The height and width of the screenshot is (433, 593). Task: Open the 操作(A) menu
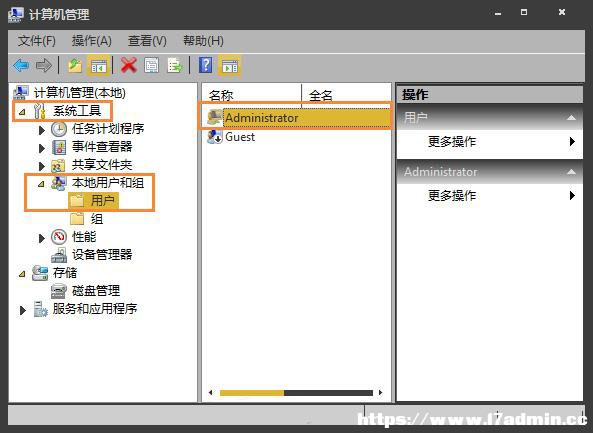coord(92,40)
